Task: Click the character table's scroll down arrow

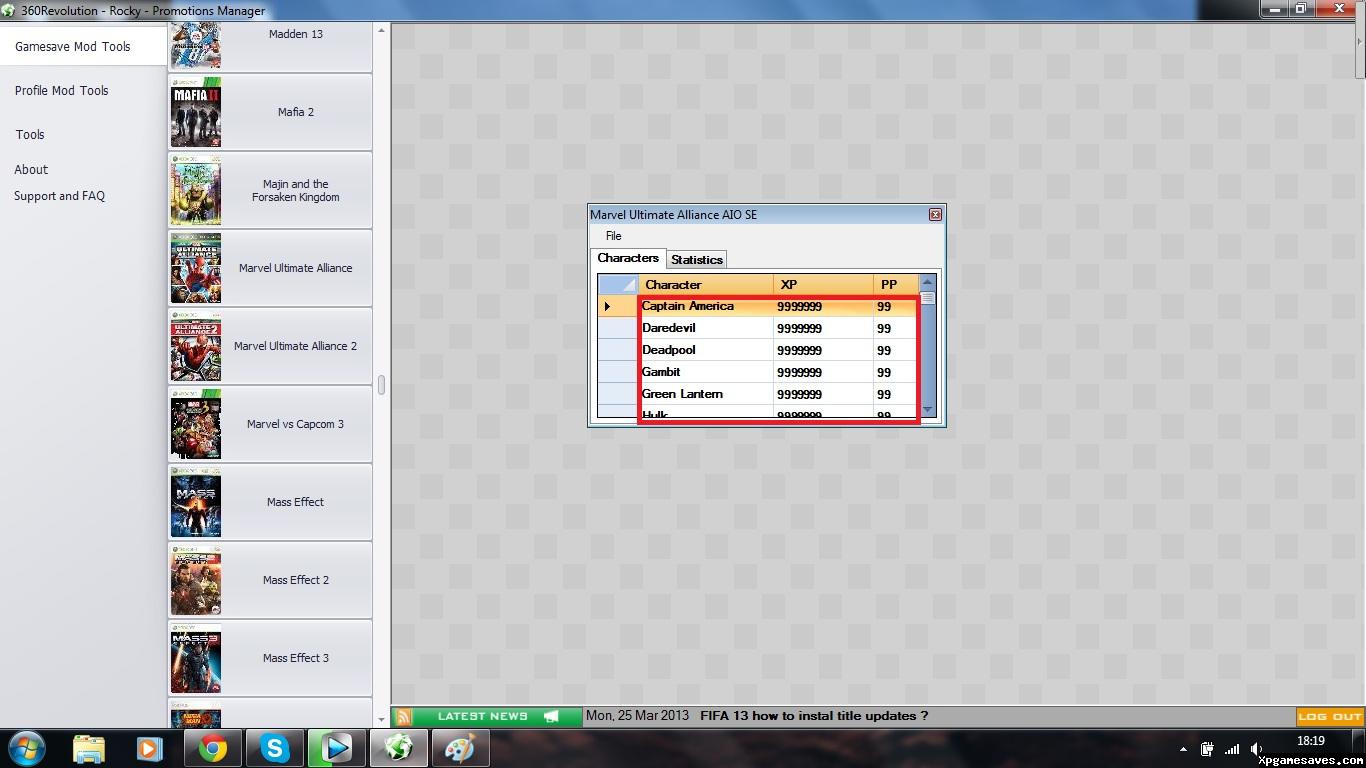Action: point(927,410)
